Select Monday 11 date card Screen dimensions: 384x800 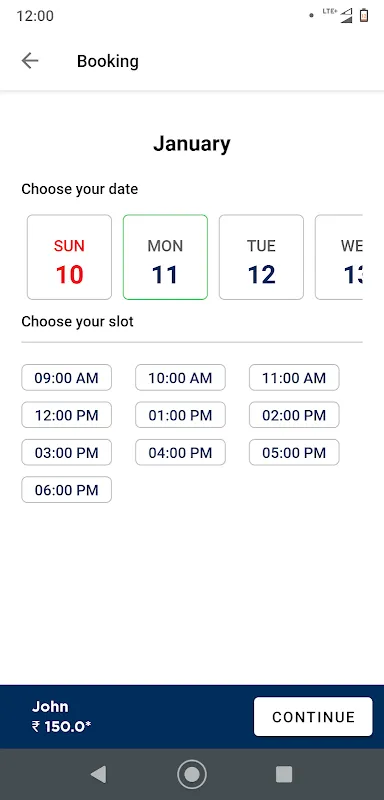165,257
